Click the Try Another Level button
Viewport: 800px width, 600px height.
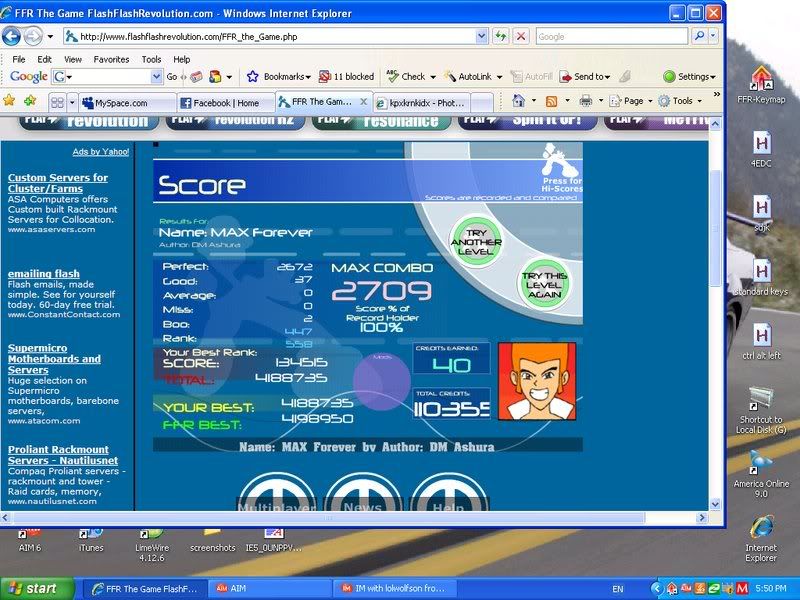(476, 241)
